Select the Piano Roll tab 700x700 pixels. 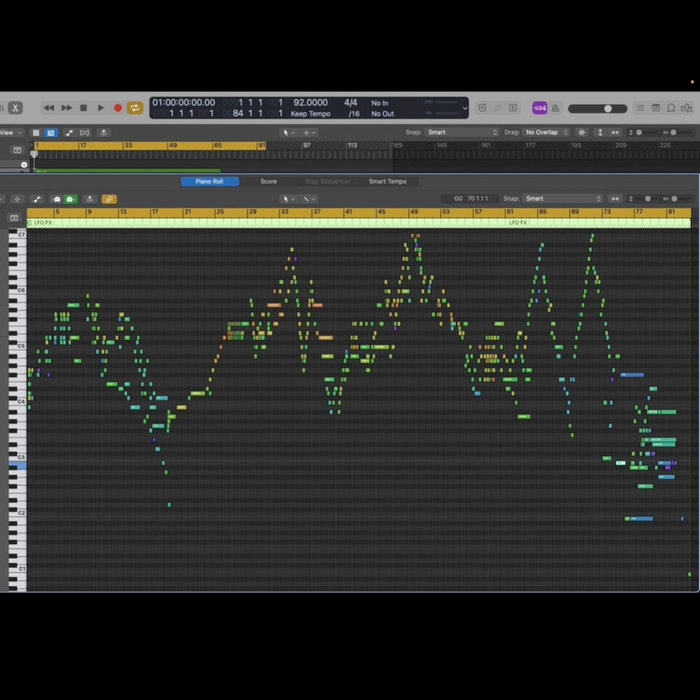point(210,181)
